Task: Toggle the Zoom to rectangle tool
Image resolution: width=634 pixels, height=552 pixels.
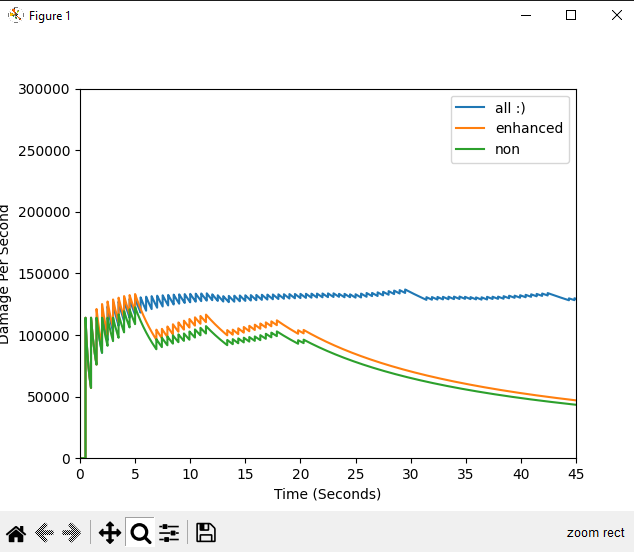Action: (x=141, y=533)
